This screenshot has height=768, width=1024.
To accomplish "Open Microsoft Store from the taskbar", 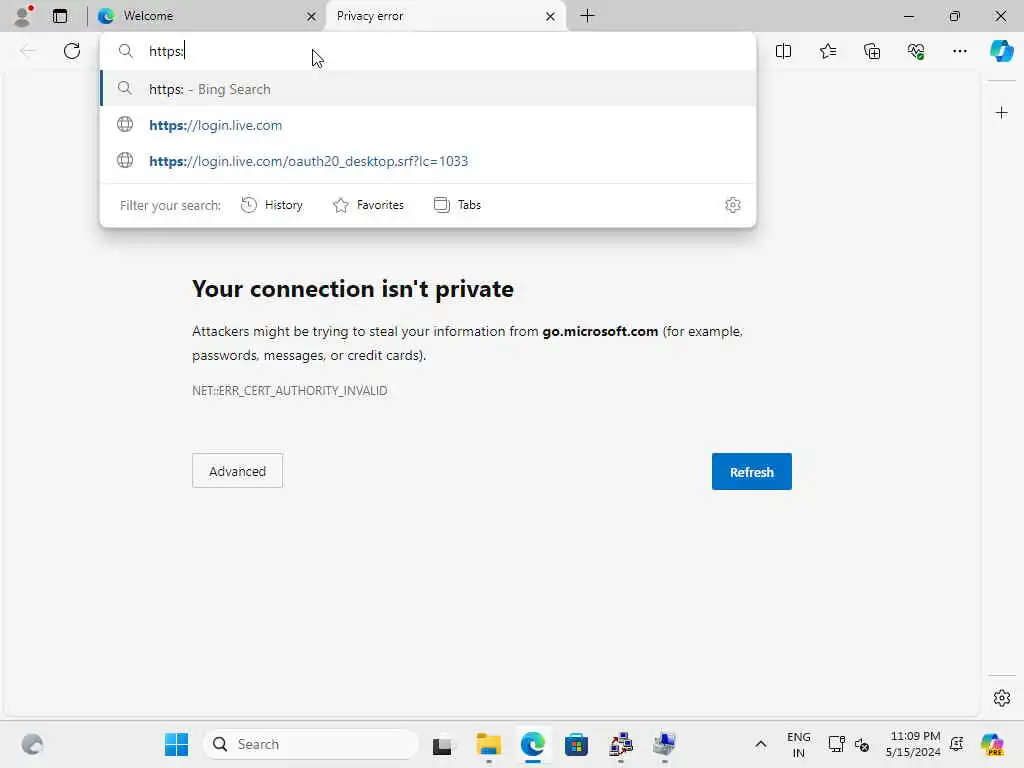I will 577,744.
